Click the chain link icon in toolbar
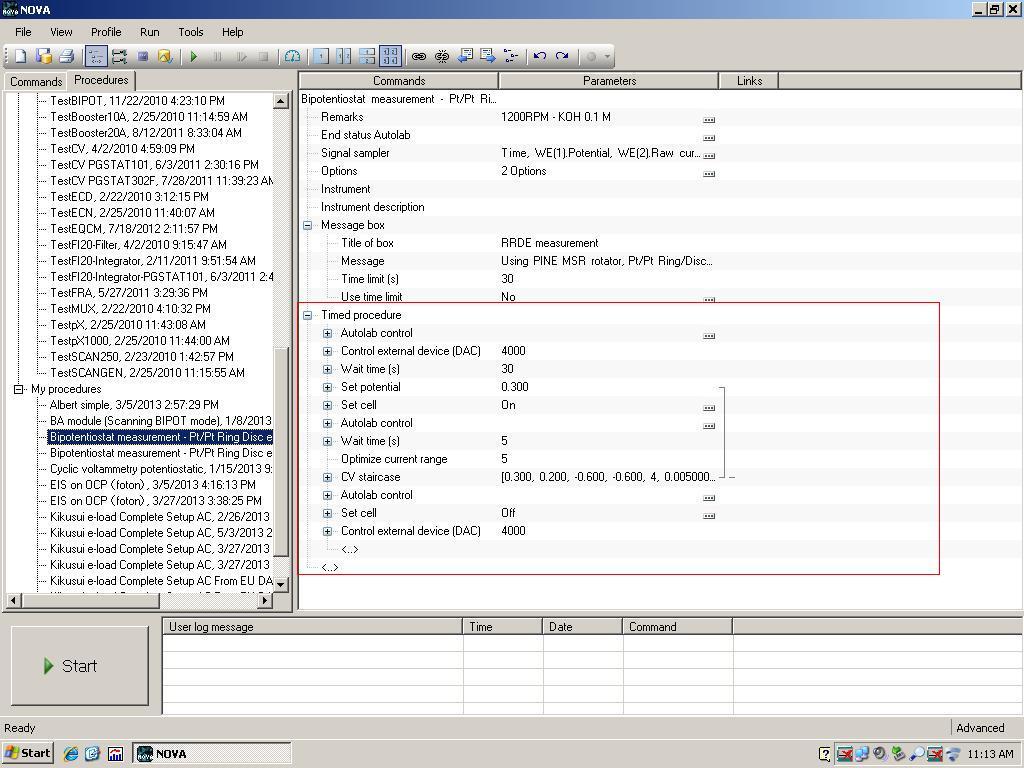The image size is (1024, 768). coord(419,57)
